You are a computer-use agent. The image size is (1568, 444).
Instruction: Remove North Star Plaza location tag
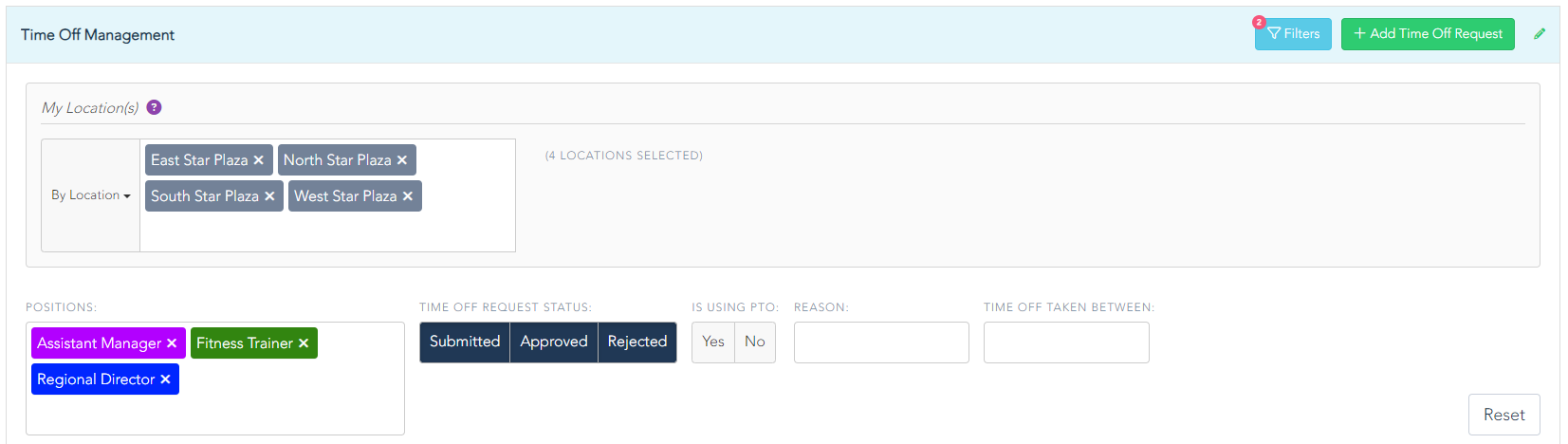[x=402, y=160]
